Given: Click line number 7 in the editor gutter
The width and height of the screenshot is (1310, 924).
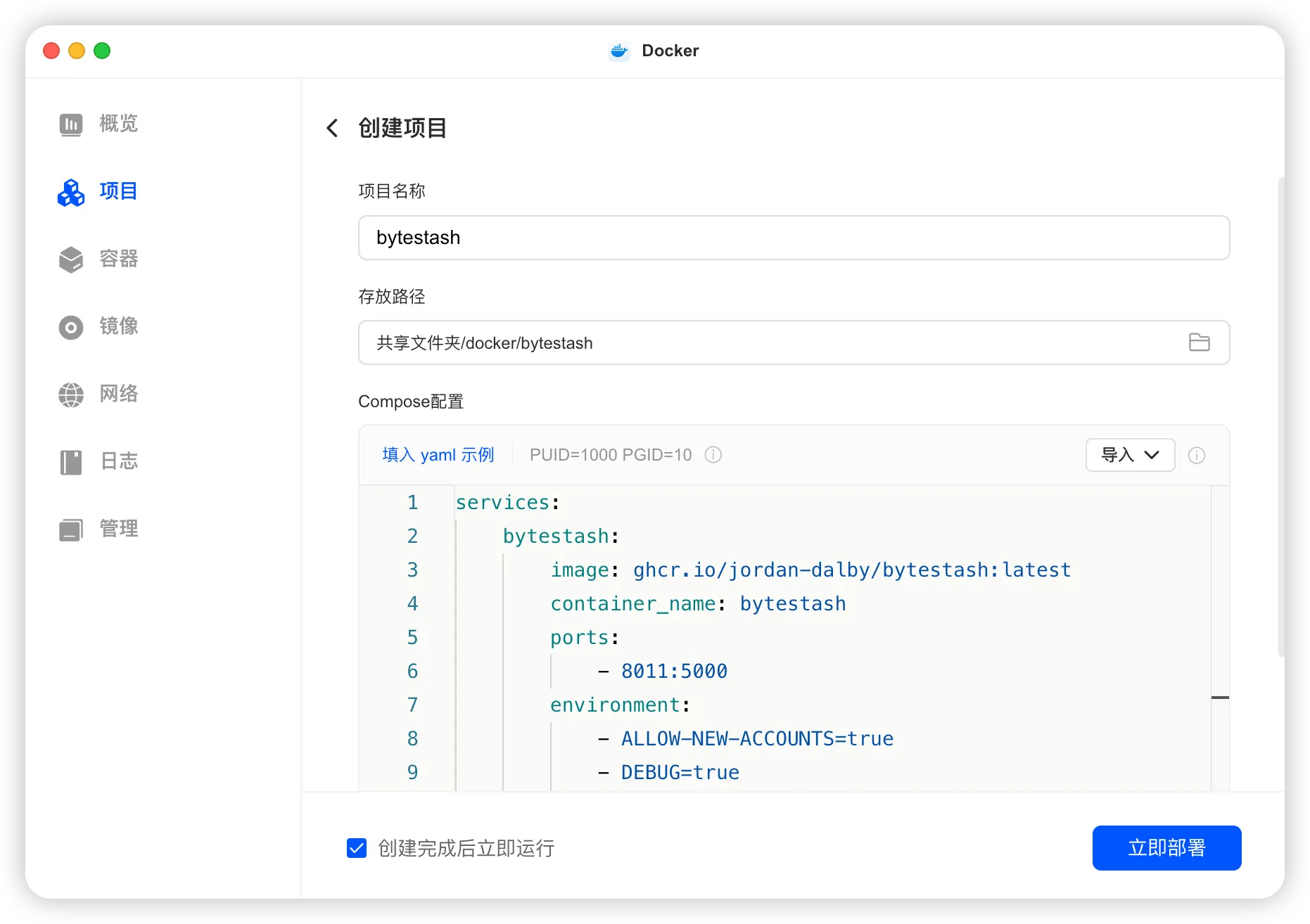Looking at the screenshot, I should [412, 705].
